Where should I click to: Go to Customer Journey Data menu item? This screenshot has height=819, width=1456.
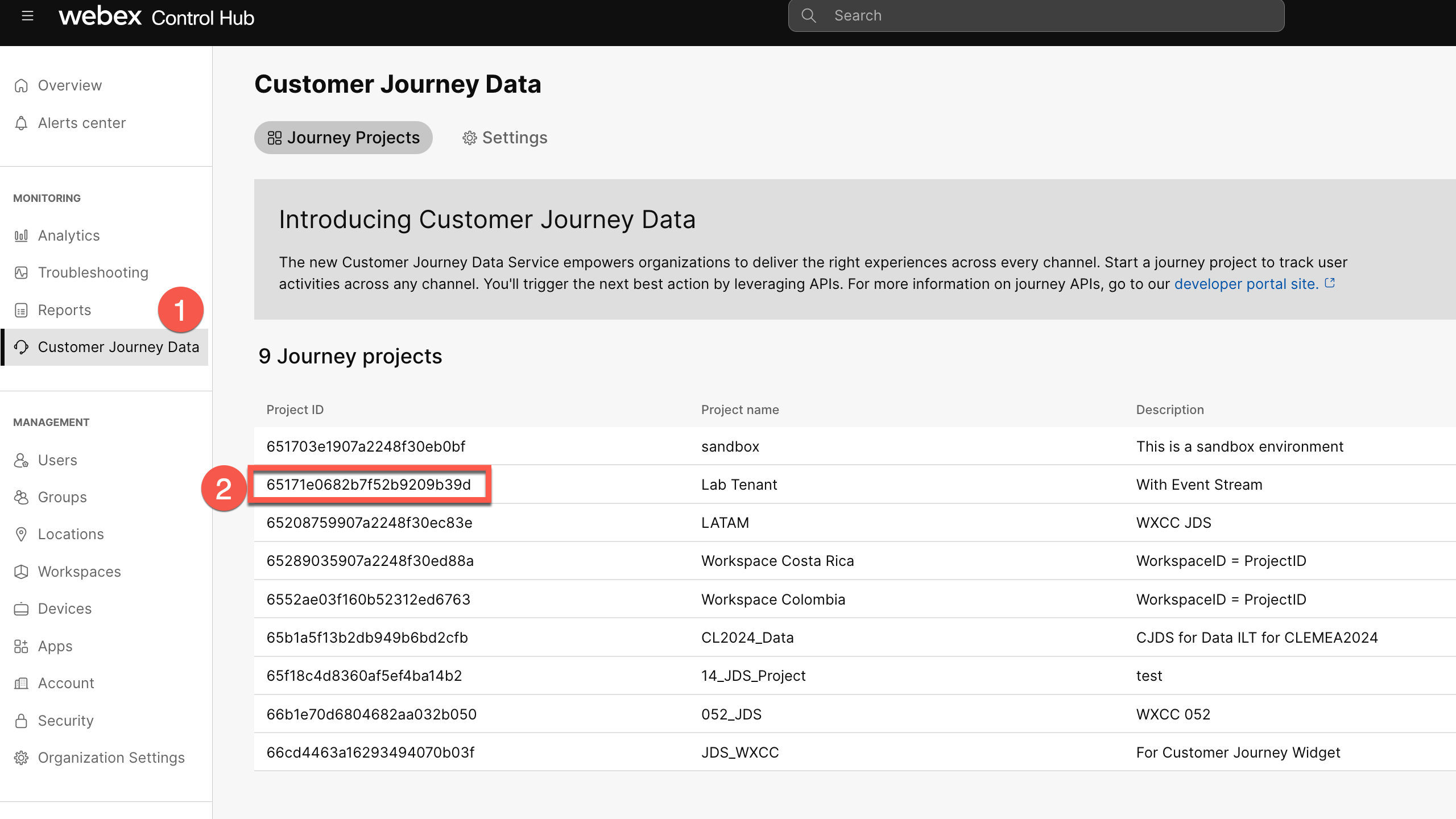118,347
